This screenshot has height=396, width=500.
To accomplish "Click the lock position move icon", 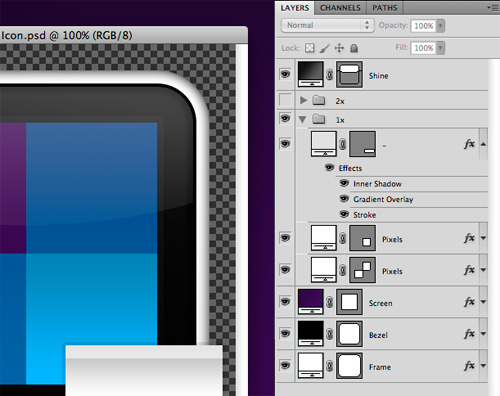I will click(x=339, y=48).
